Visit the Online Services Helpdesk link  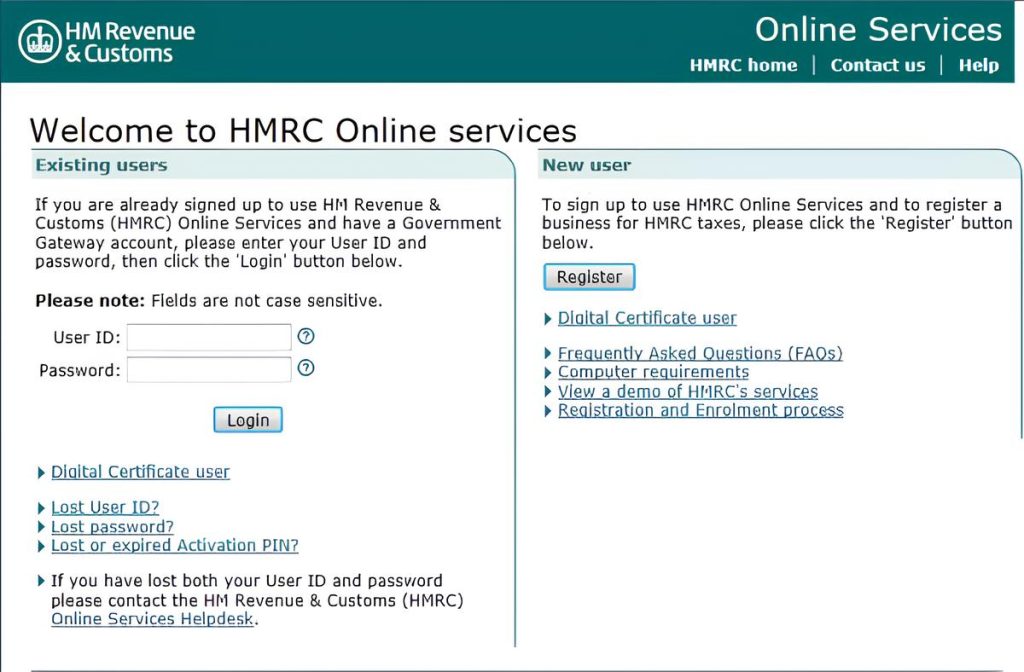point(153,620)
